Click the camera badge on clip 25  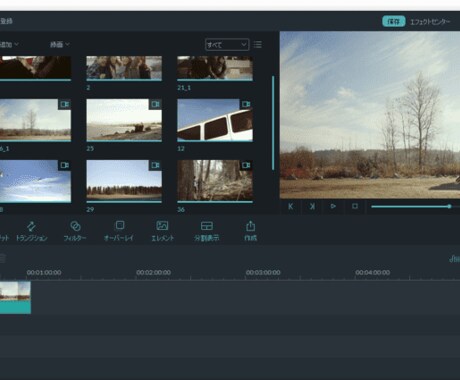155,104
